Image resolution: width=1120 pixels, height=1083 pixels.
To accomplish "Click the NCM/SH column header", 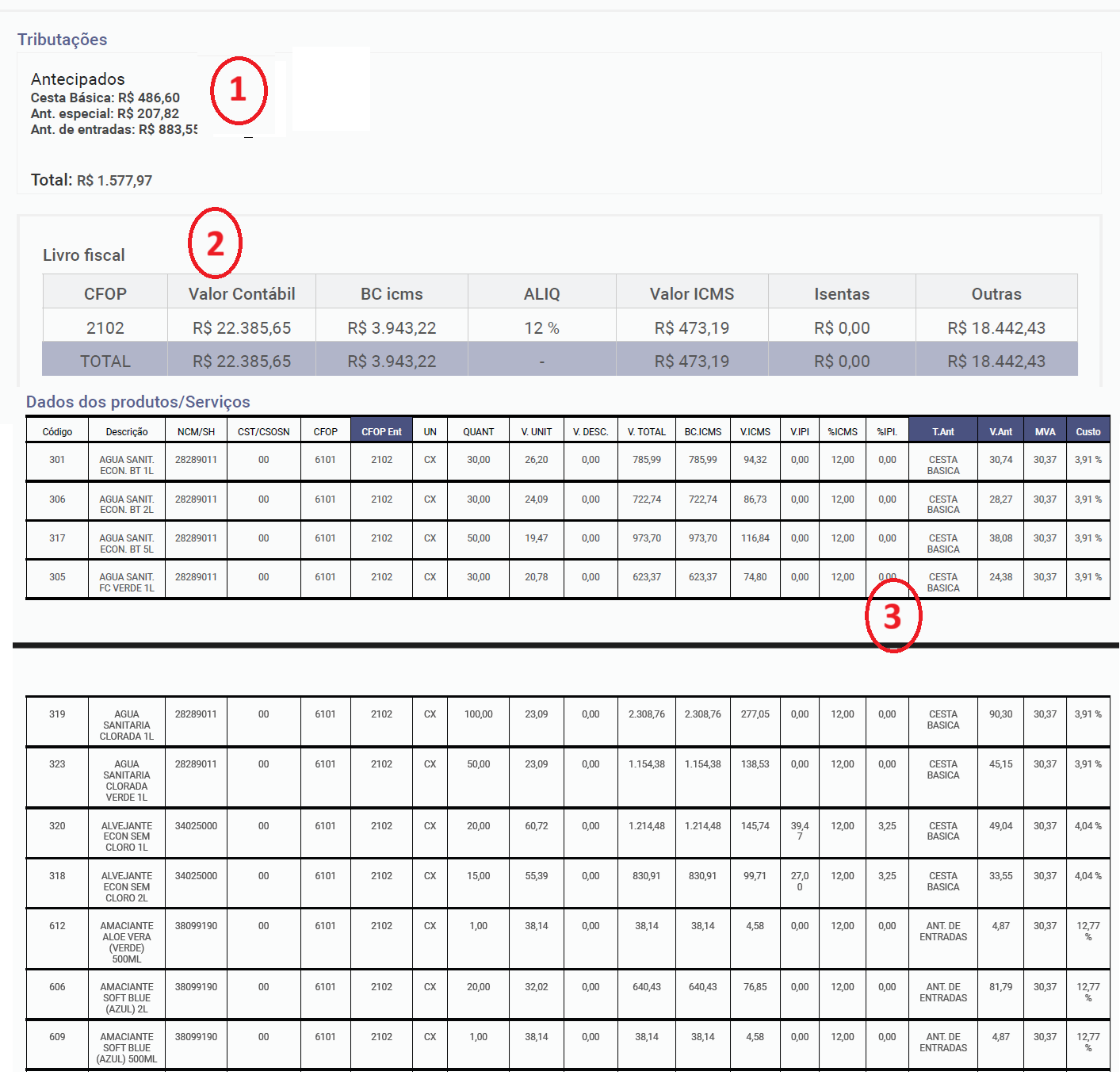I will pyautogui.click(x=196, y=432).
